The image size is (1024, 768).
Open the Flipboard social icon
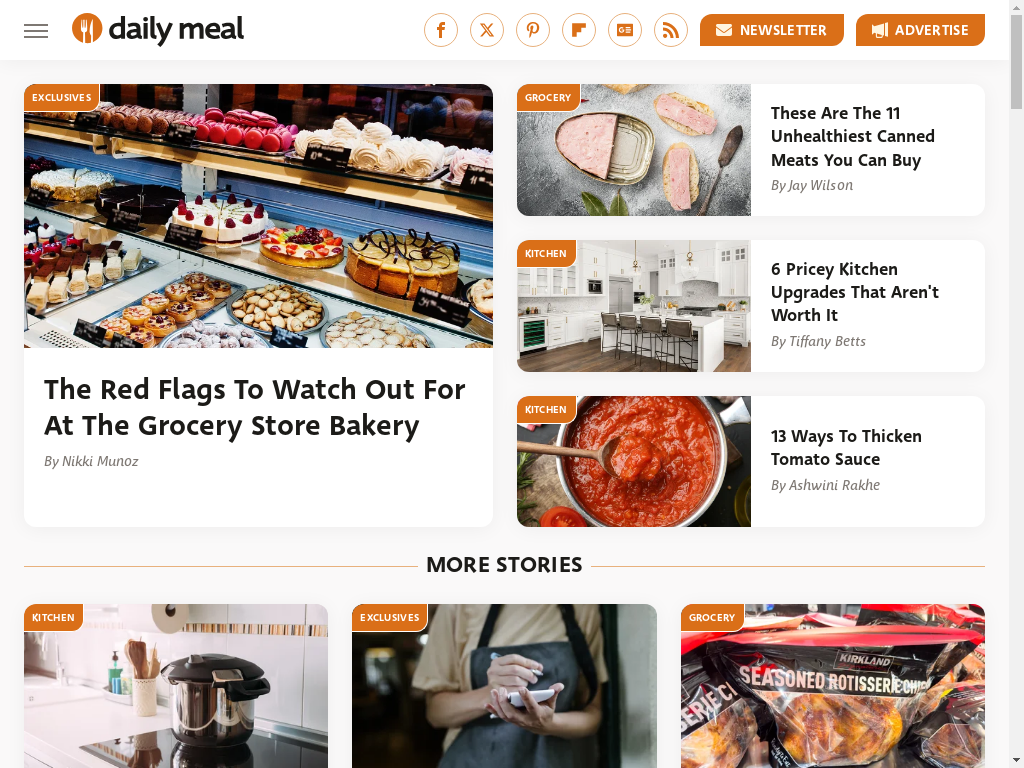pos(579,30)
